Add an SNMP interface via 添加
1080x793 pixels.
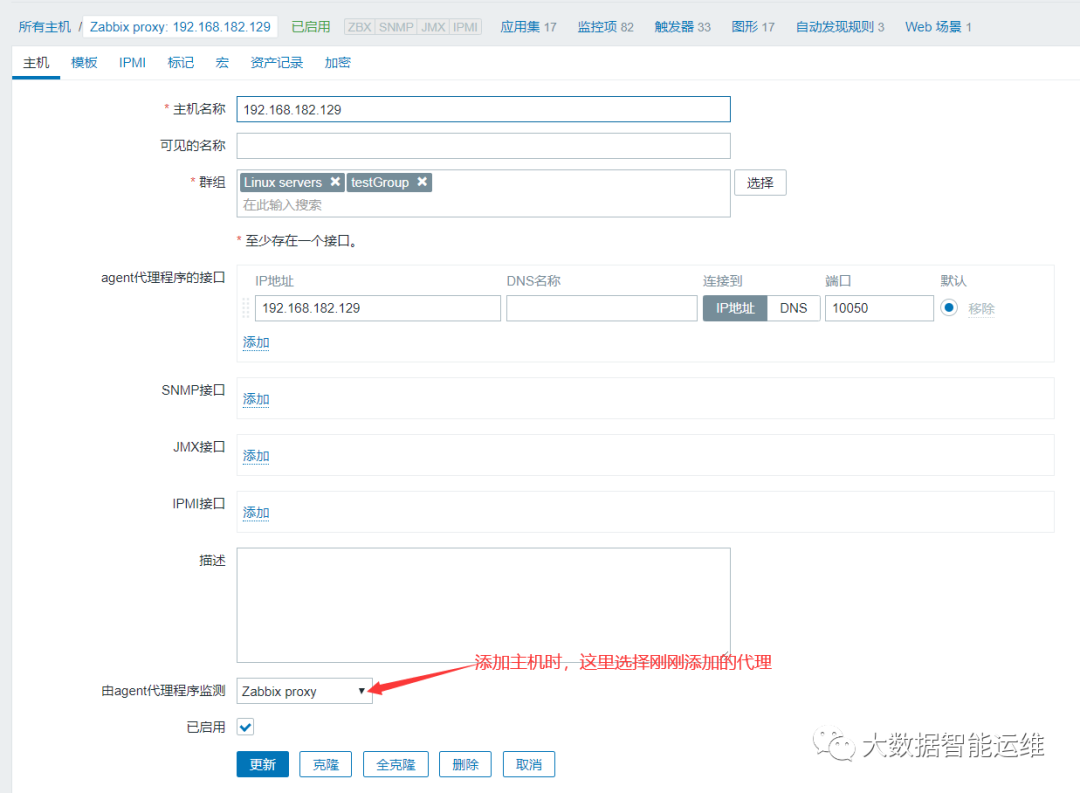coord(256,399)
